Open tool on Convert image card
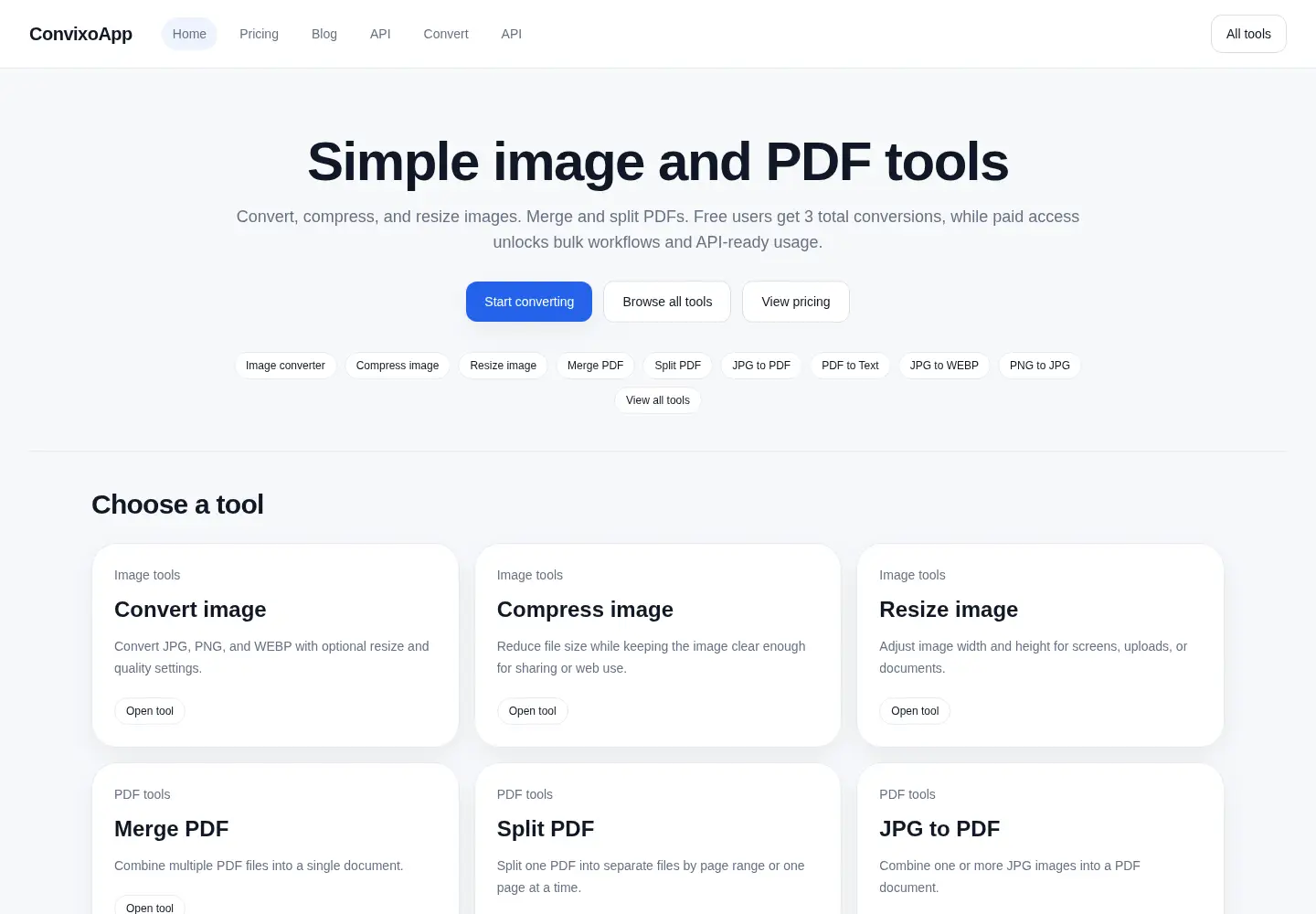The image size is (1316, 914). [x=150, y=711]
